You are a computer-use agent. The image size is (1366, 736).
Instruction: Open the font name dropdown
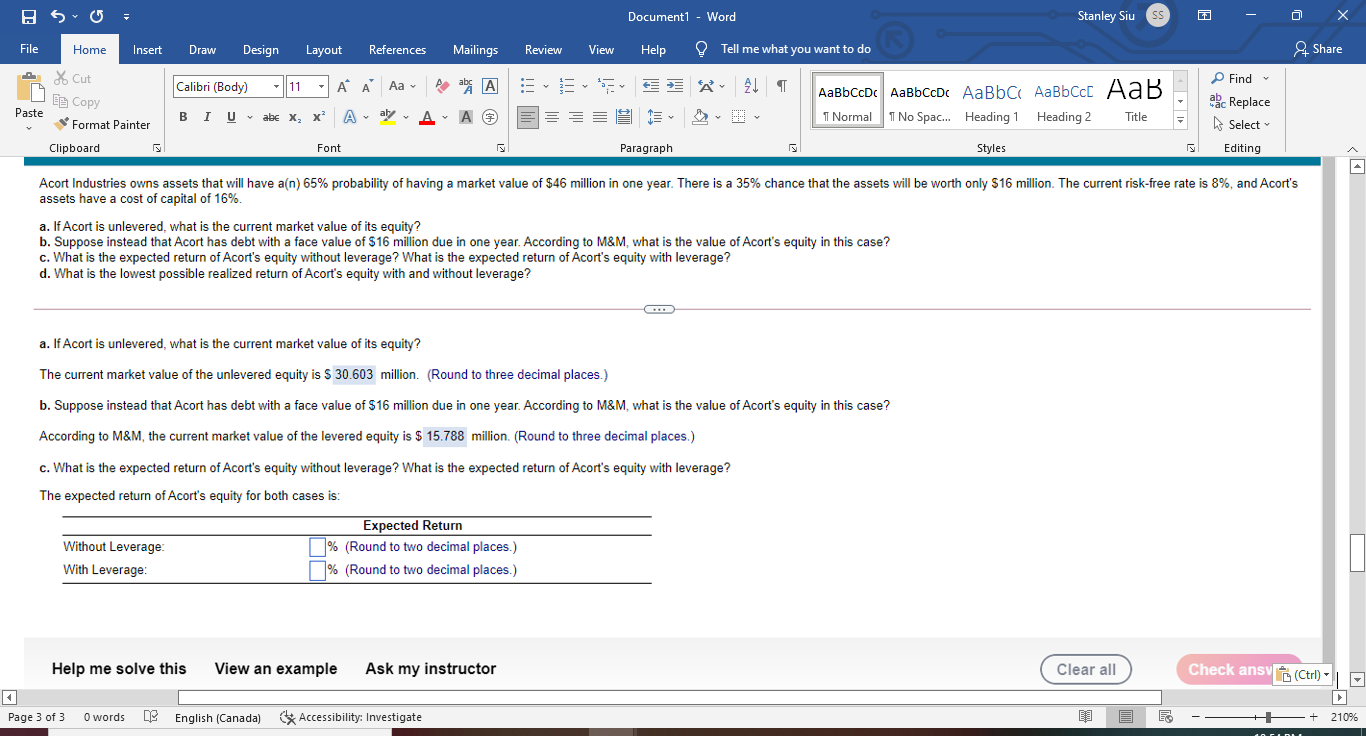pos(276,87)
